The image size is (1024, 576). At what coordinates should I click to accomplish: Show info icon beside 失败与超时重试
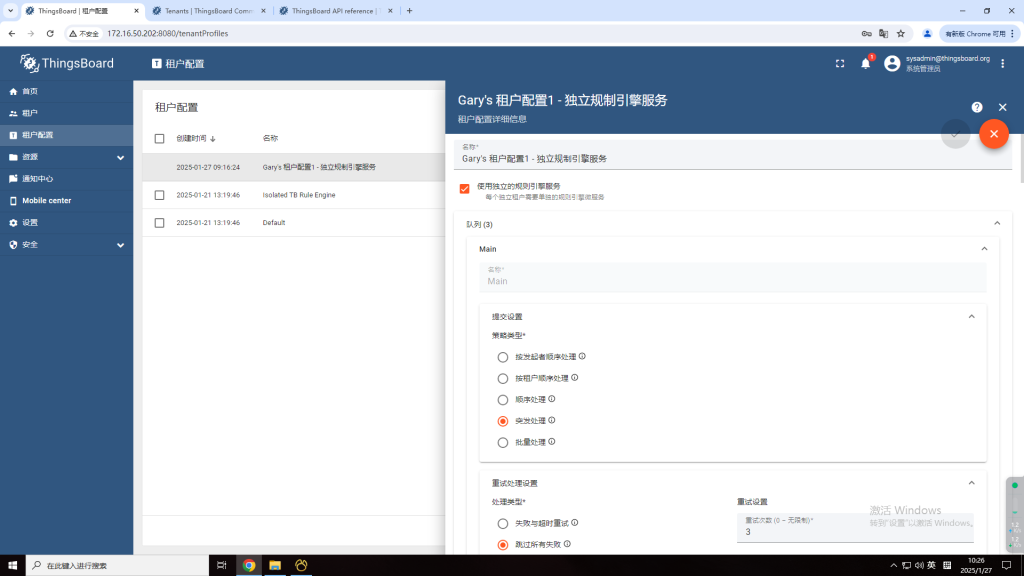(575, 523)
